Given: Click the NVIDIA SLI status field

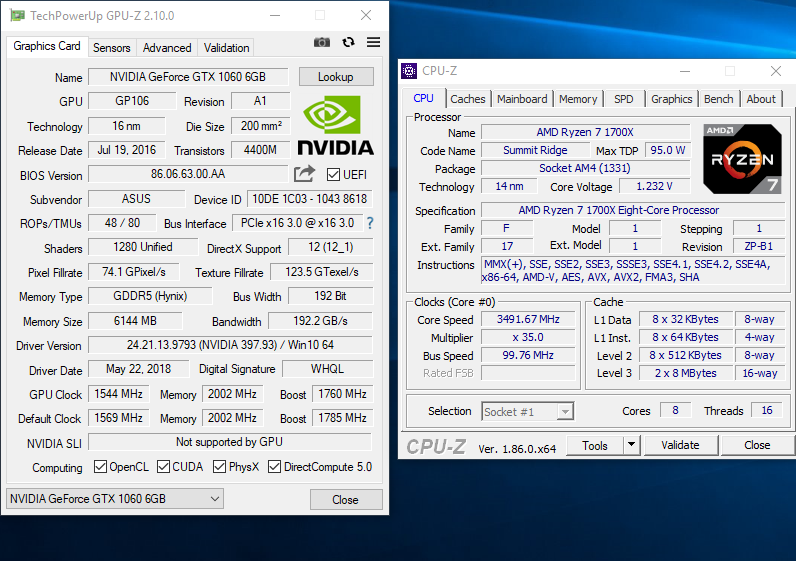Looking at the screenshot, I should tap(229, 442).
